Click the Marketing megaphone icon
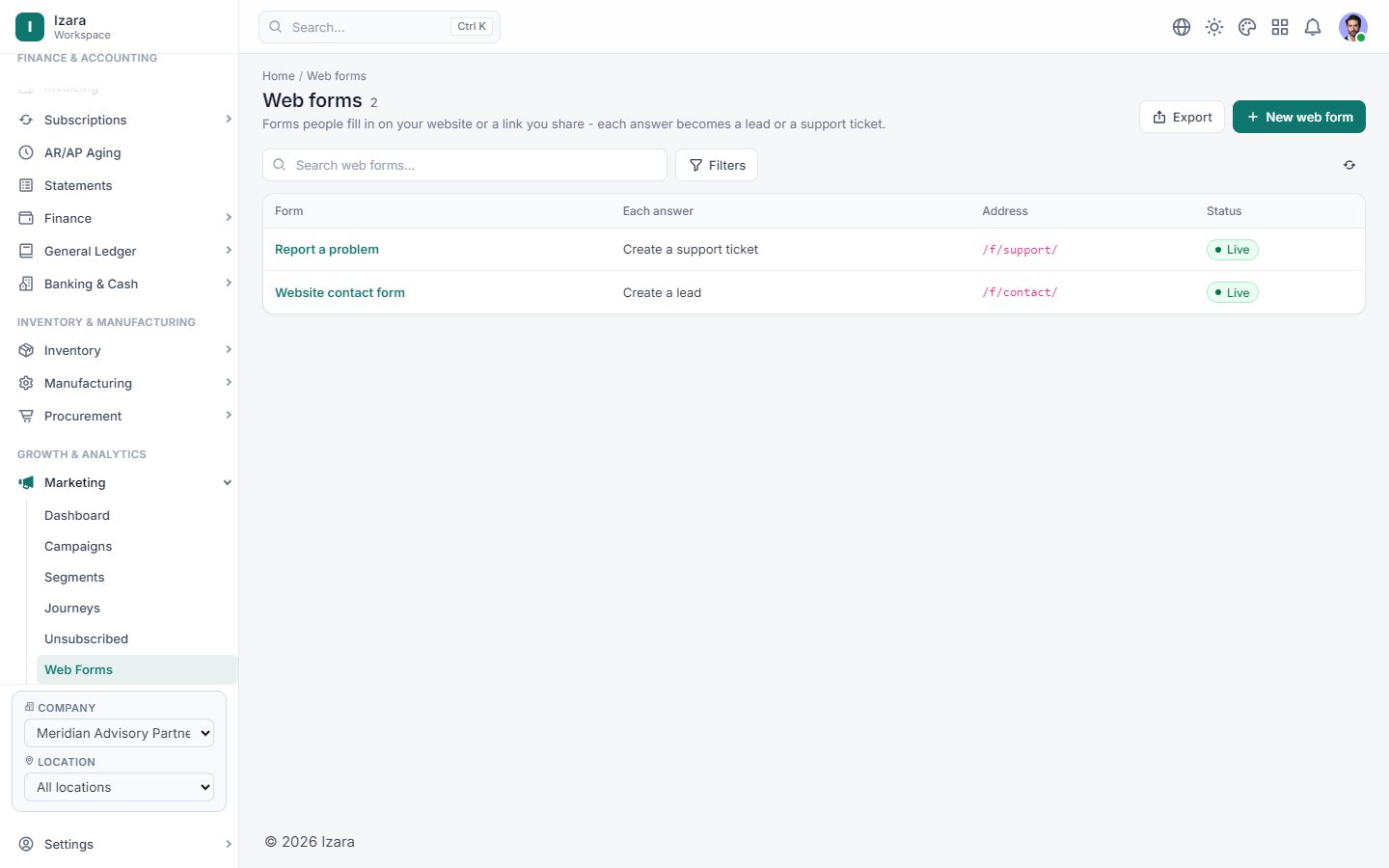 26,482
